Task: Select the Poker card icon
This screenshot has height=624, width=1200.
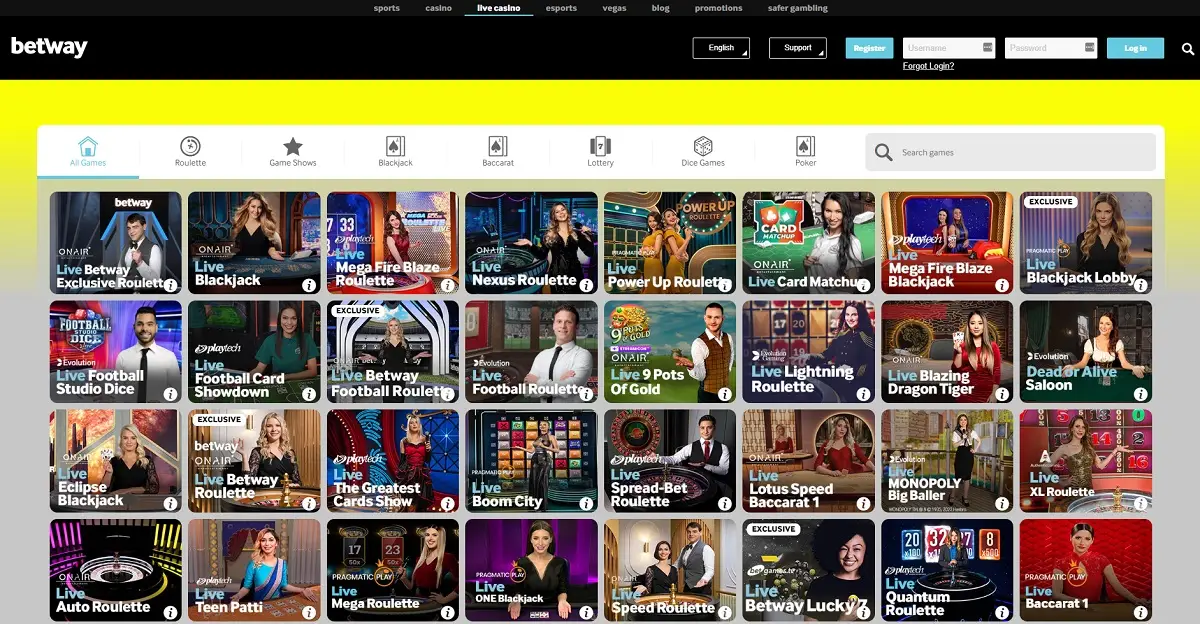Action: pyautogui.click(x=806, y=146)
